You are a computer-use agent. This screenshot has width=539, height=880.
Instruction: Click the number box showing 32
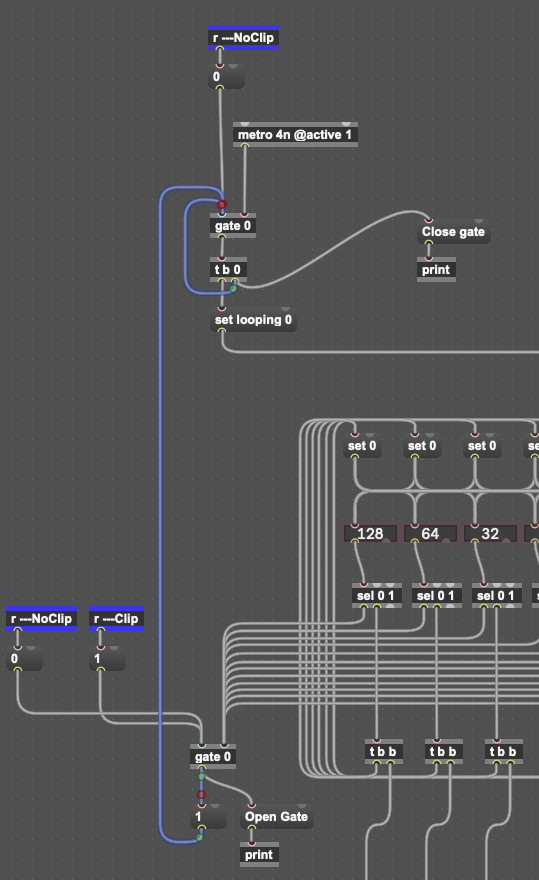pyautogui.click(x=490, y=533)
